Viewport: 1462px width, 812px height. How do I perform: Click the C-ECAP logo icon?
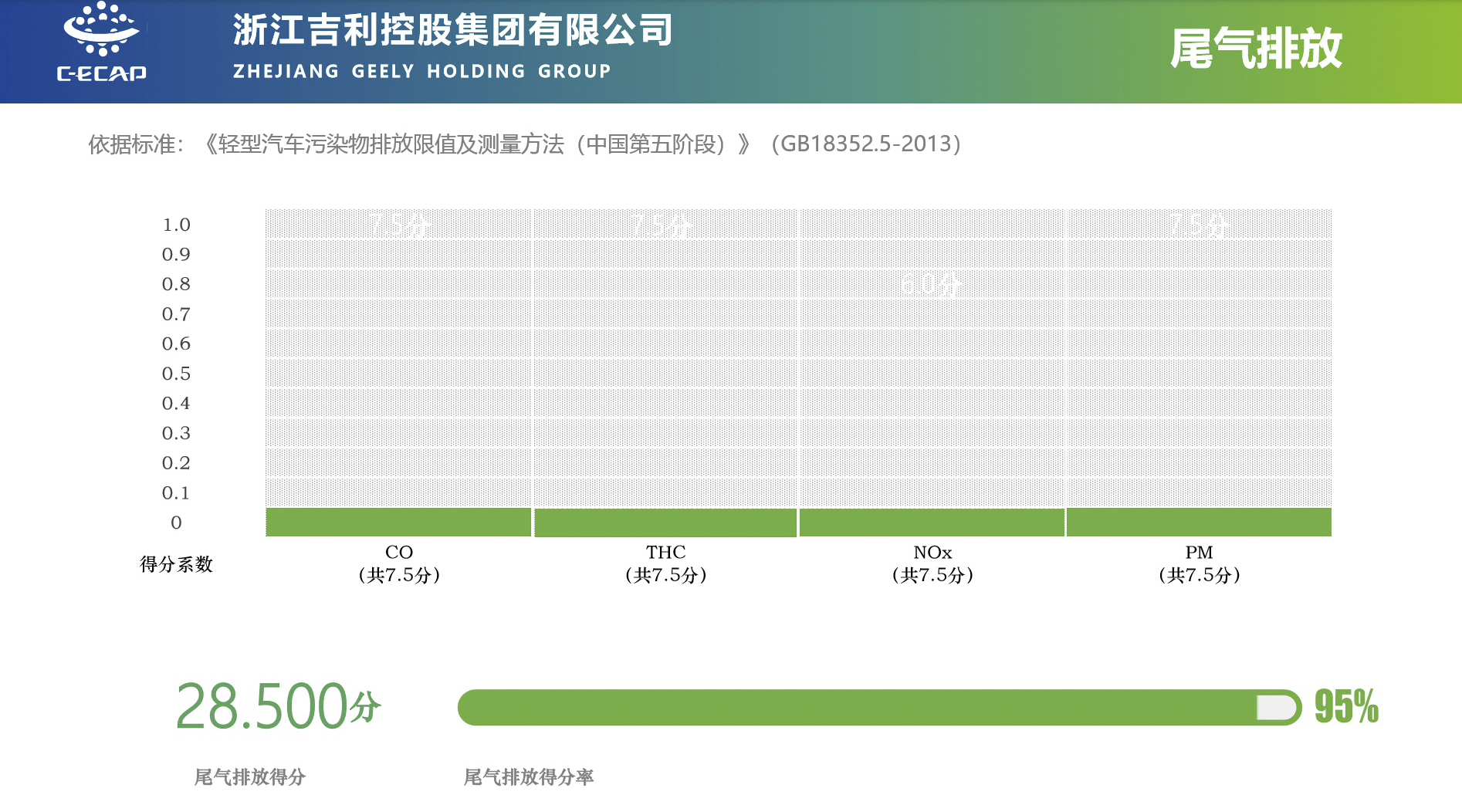pos(101,42)
